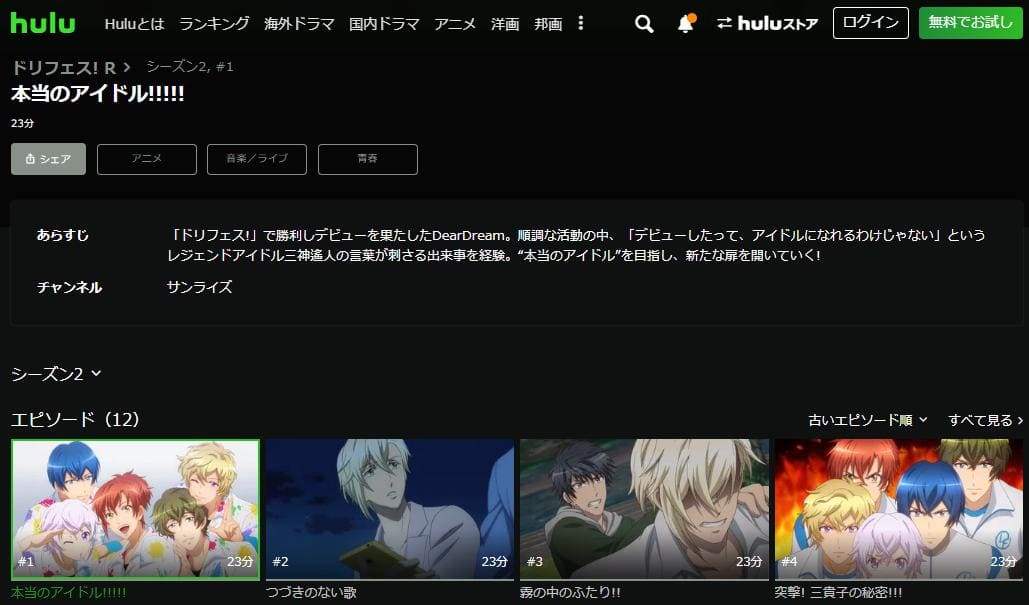Click the エピソード (12) heading
1029x605 pixels.
pos(75,419)
